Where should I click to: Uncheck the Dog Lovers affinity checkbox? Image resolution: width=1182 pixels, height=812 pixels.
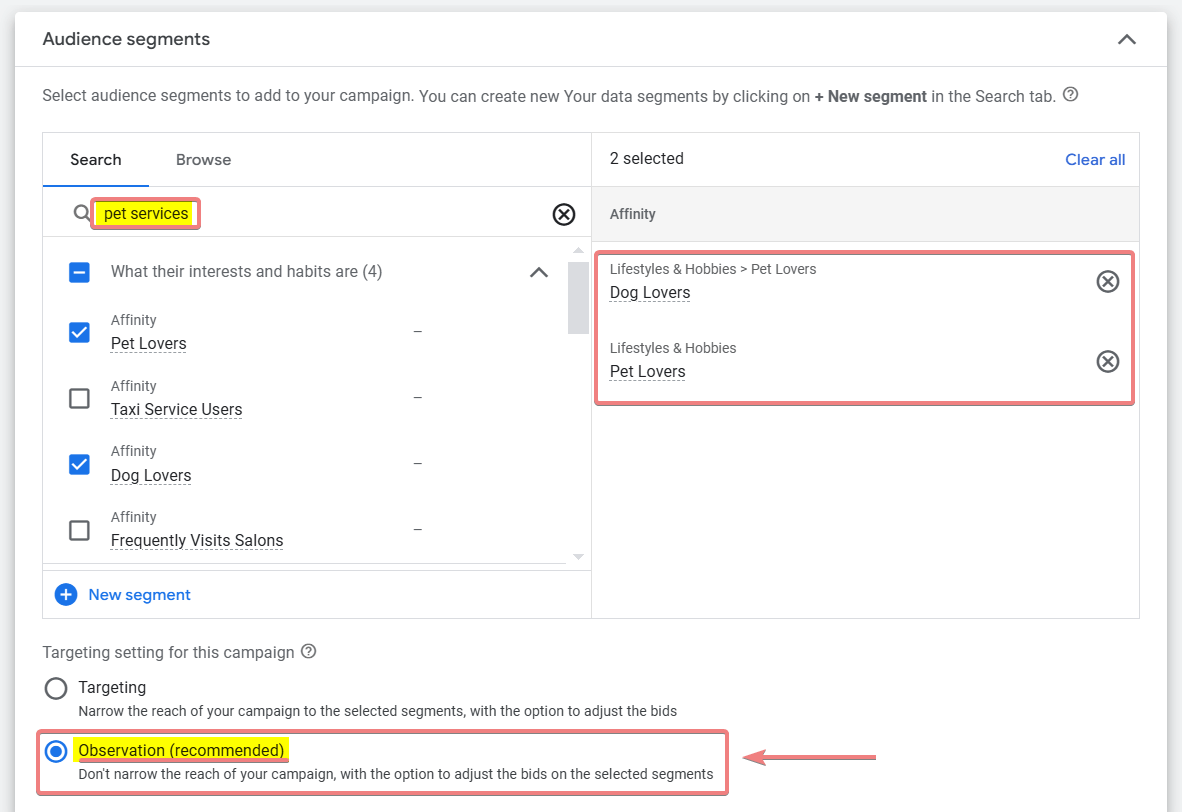[79, 464]
